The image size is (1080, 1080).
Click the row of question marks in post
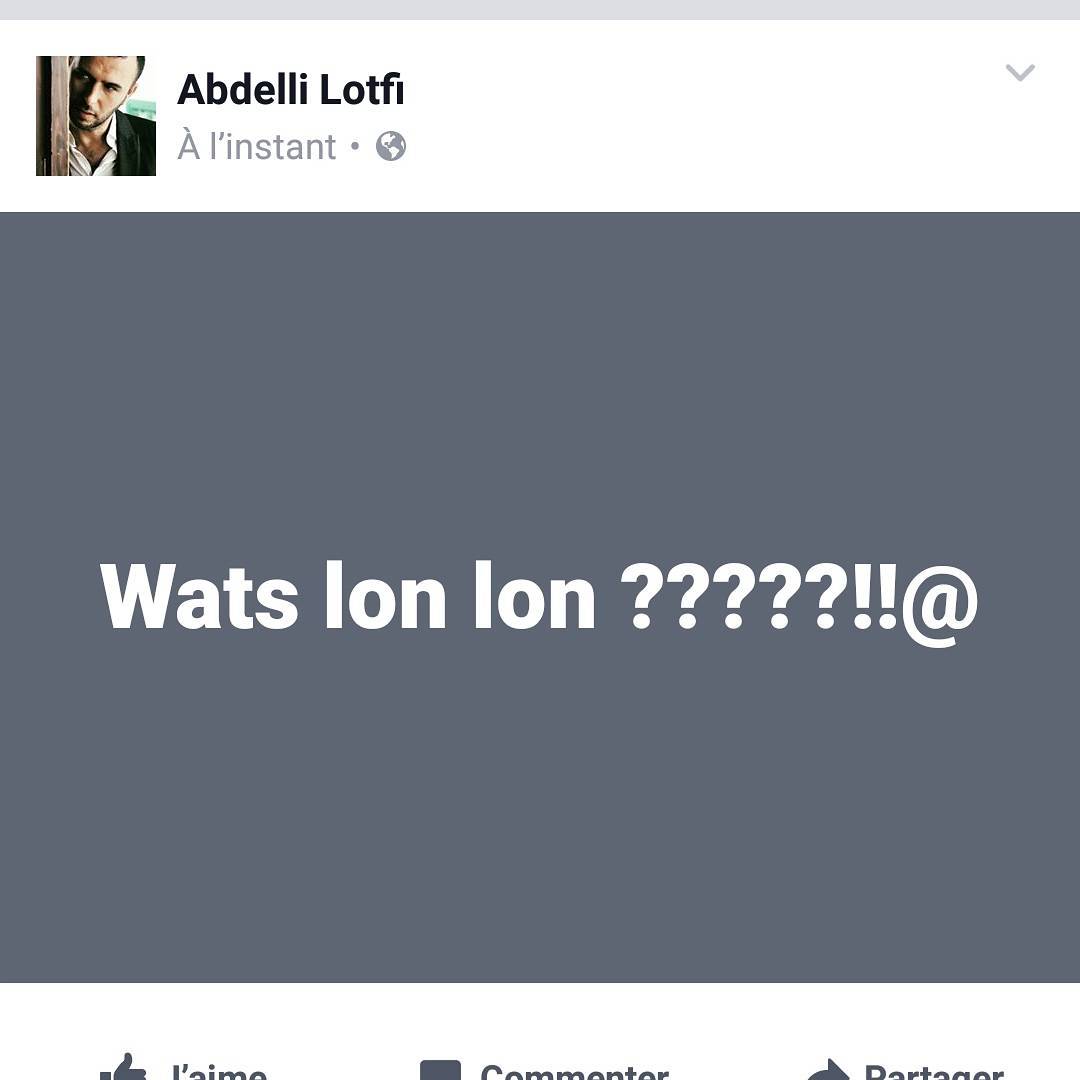(734, 596)
